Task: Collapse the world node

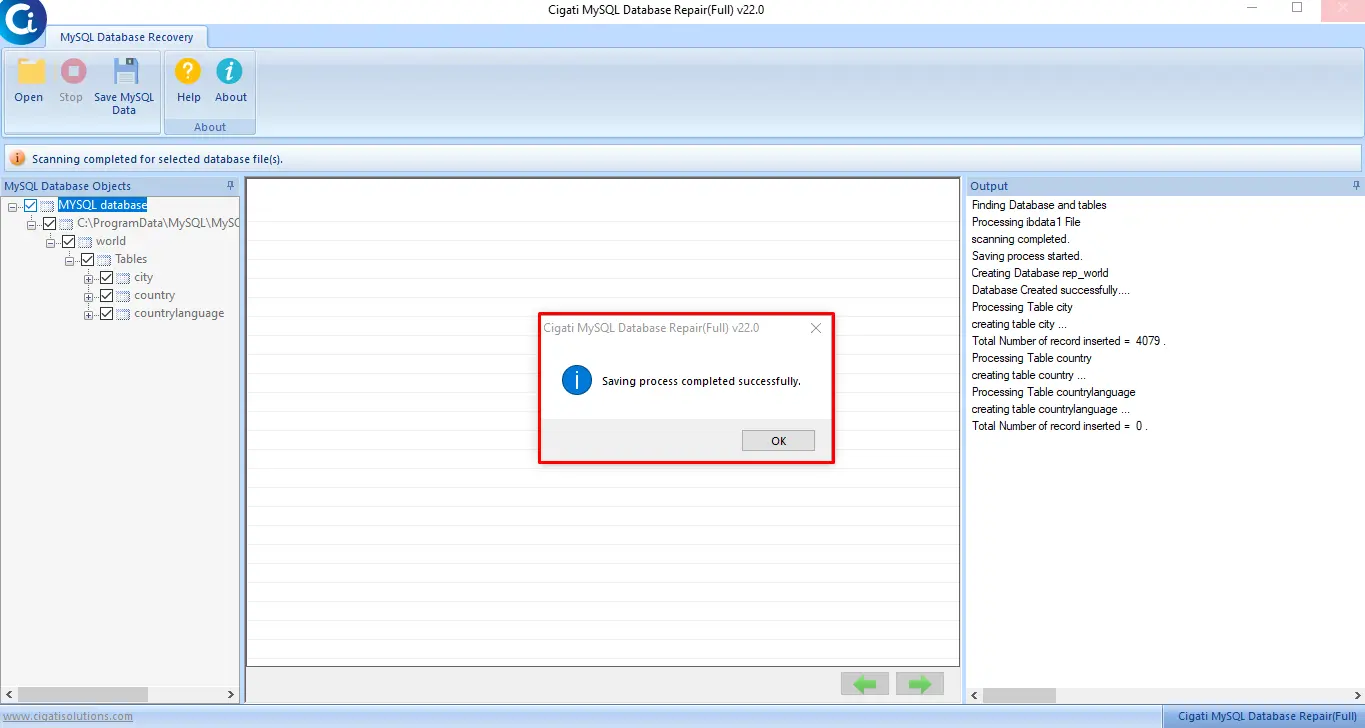Action: pyautogui.click(x=51, y=242)
